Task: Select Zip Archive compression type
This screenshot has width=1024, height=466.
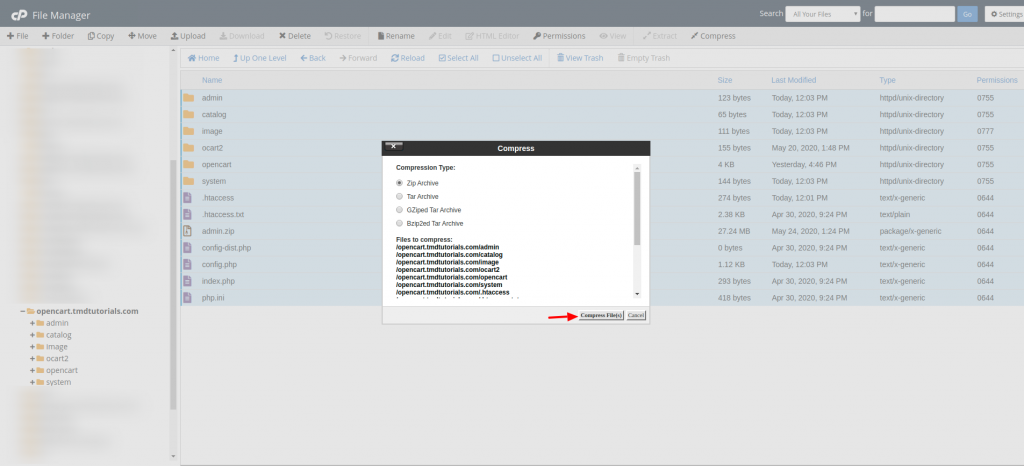Action: pyautogui.click(x=400, y=183)
